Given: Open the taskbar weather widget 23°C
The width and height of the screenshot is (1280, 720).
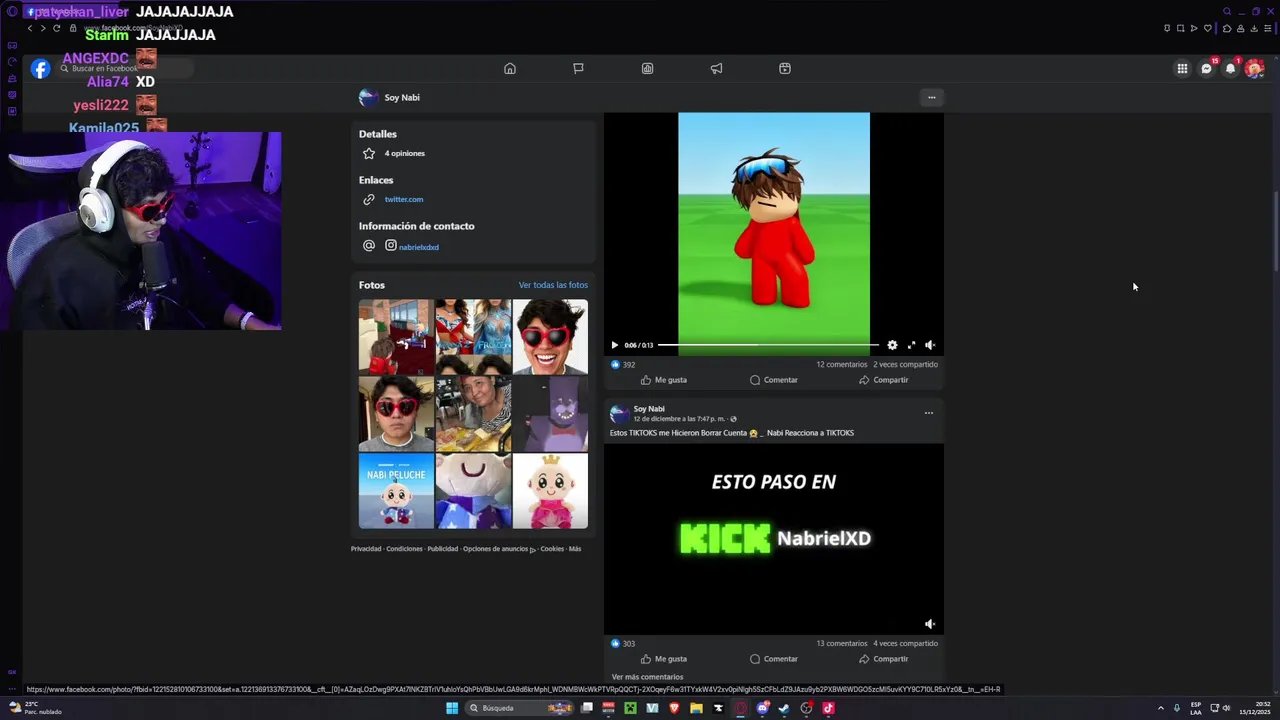Looking at the screenshot, I should pyautogui.click(x=35, y=708).
